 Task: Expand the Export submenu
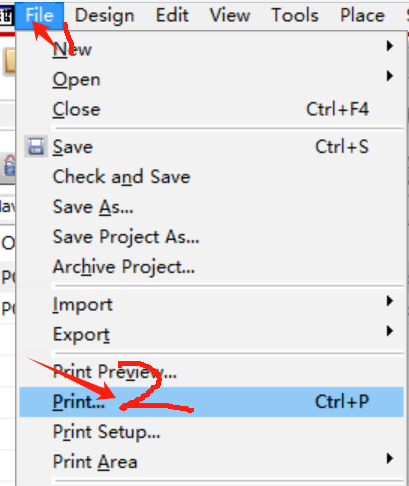click(x=211, y=334)
